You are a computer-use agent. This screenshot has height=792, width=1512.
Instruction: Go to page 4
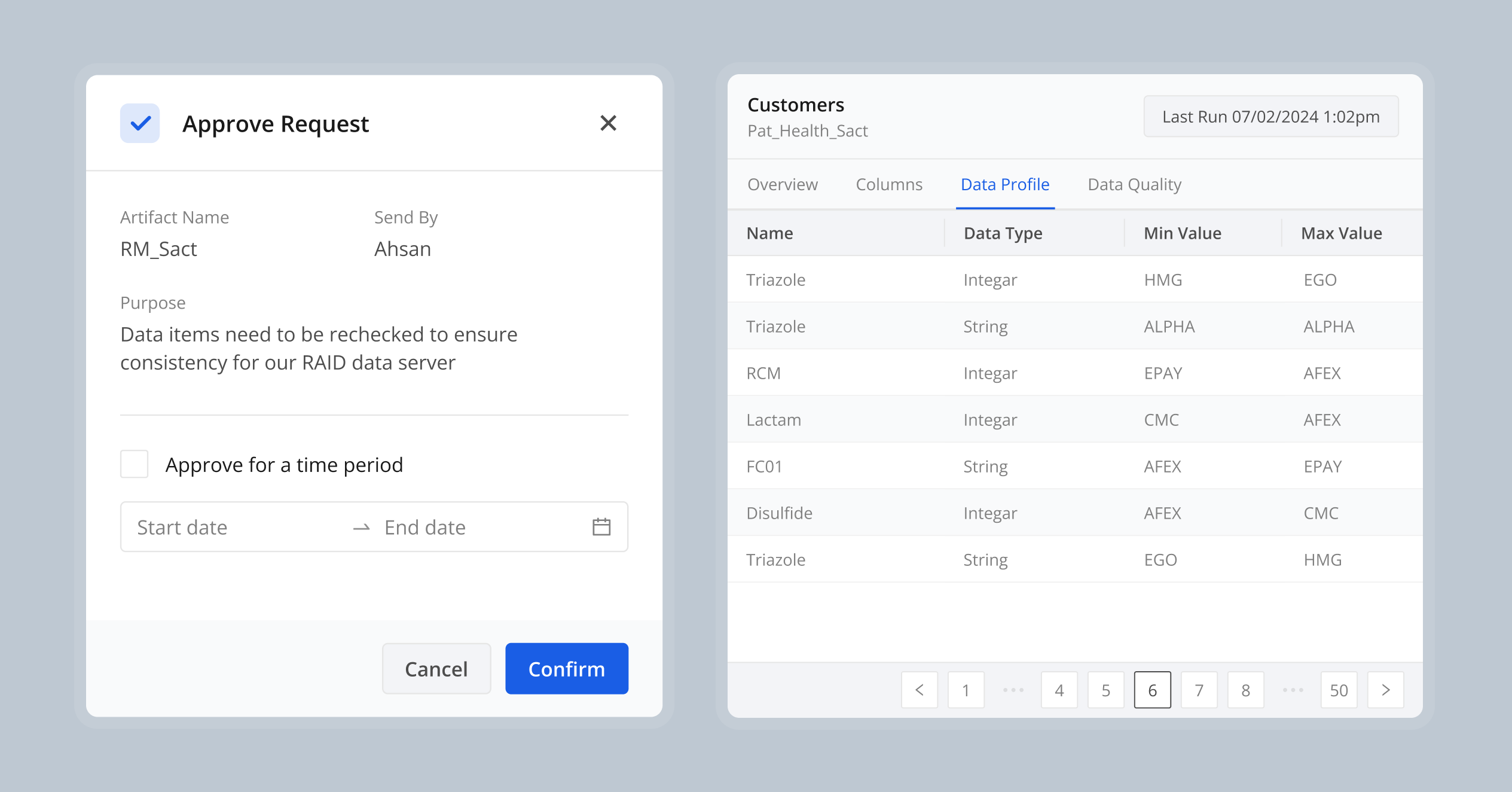click(1059, 690)
